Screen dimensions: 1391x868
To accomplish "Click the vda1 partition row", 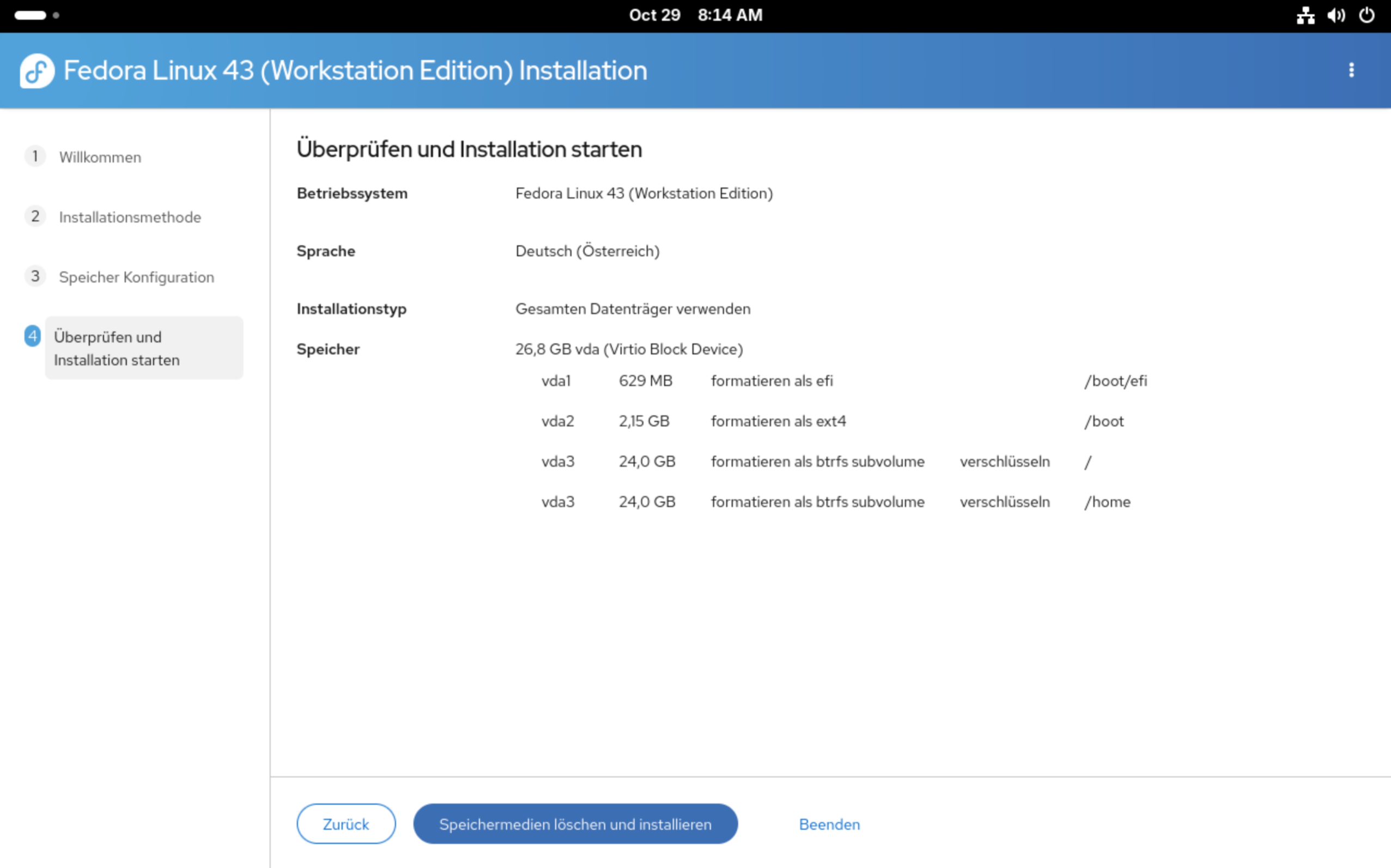I will tap(556, 381).
